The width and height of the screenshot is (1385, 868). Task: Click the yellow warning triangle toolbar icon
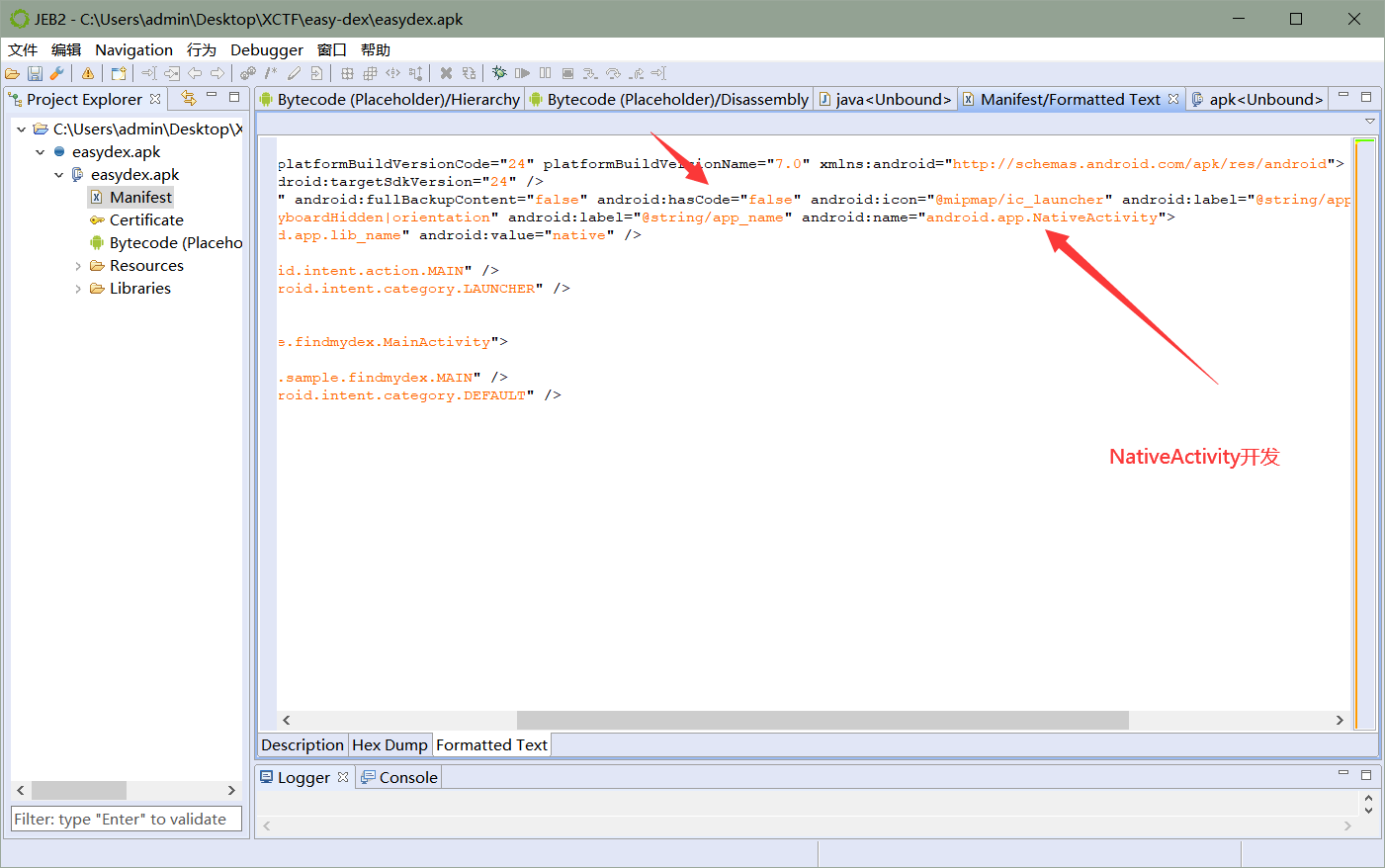88,73
